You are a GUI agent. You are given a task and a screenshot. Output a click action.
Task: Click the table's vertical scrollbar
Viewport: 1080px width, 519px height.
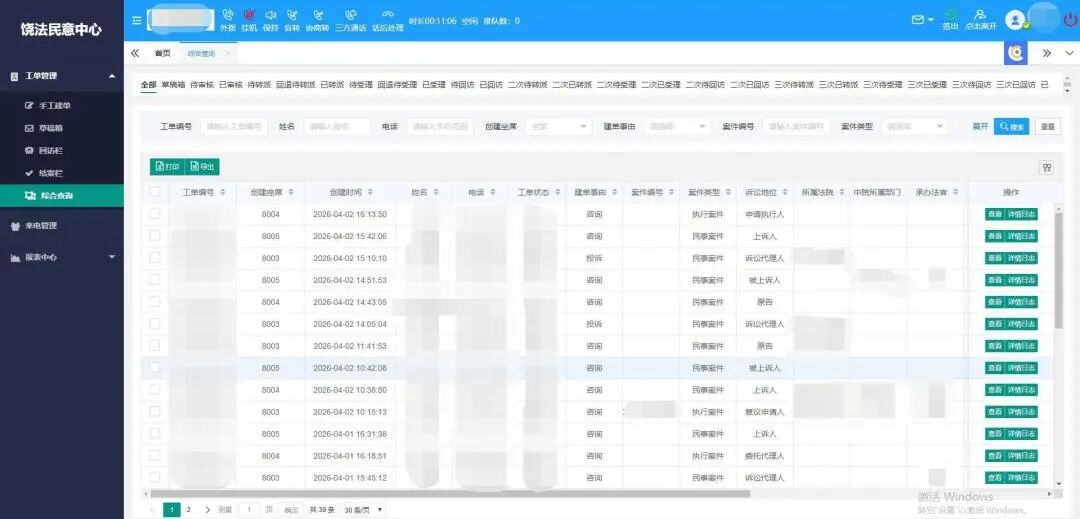click(x=1059, y=270)
